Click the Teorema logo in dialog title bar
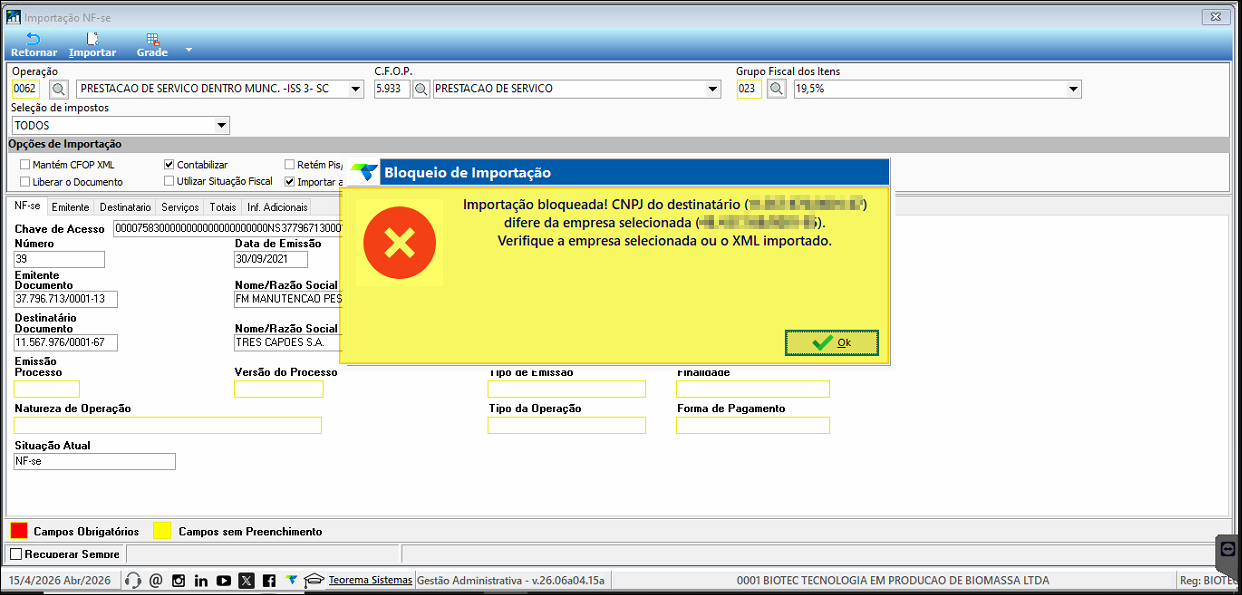The image size is (1242, 595). [365, 172]
